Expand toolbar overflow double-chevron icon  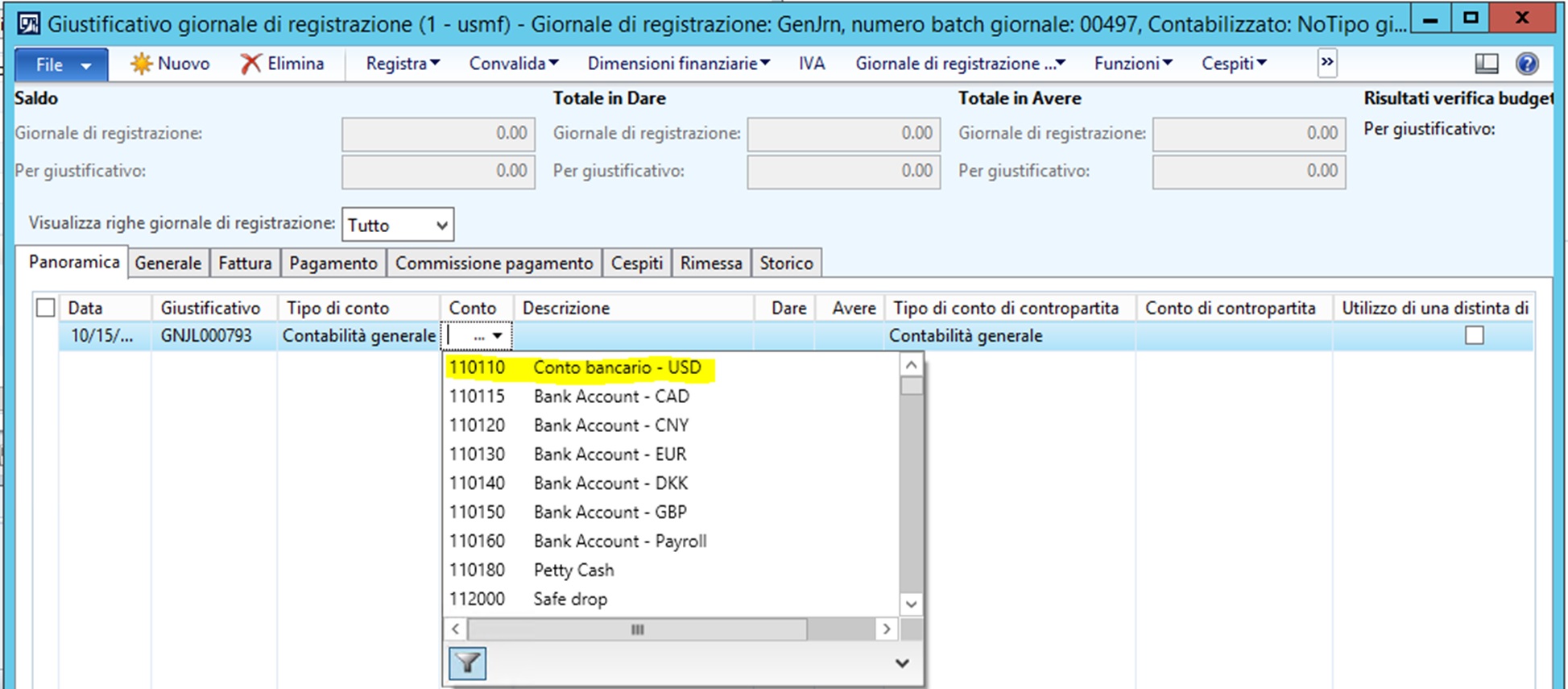(1327, 63)
